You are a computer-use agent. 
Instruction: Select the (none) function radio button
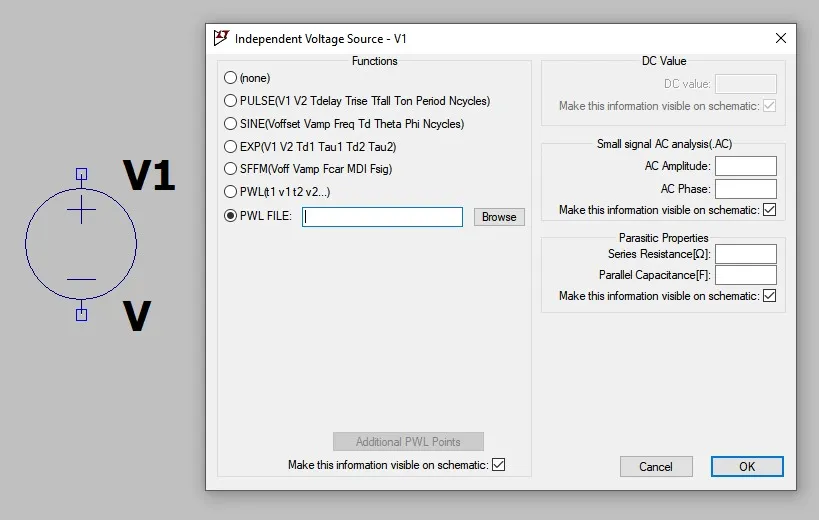point(231,78)
